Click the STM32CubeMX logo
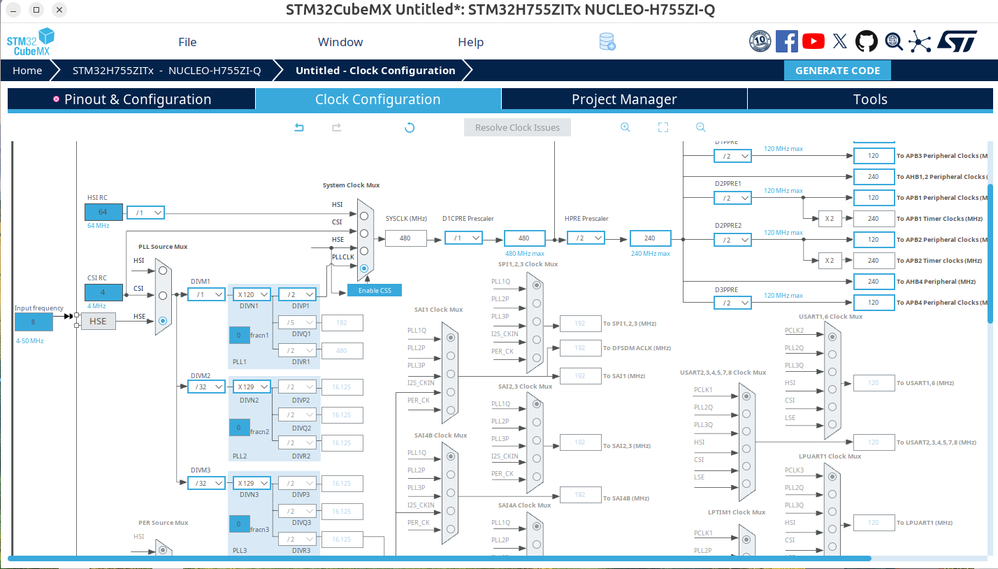 [x=30, y=42]
